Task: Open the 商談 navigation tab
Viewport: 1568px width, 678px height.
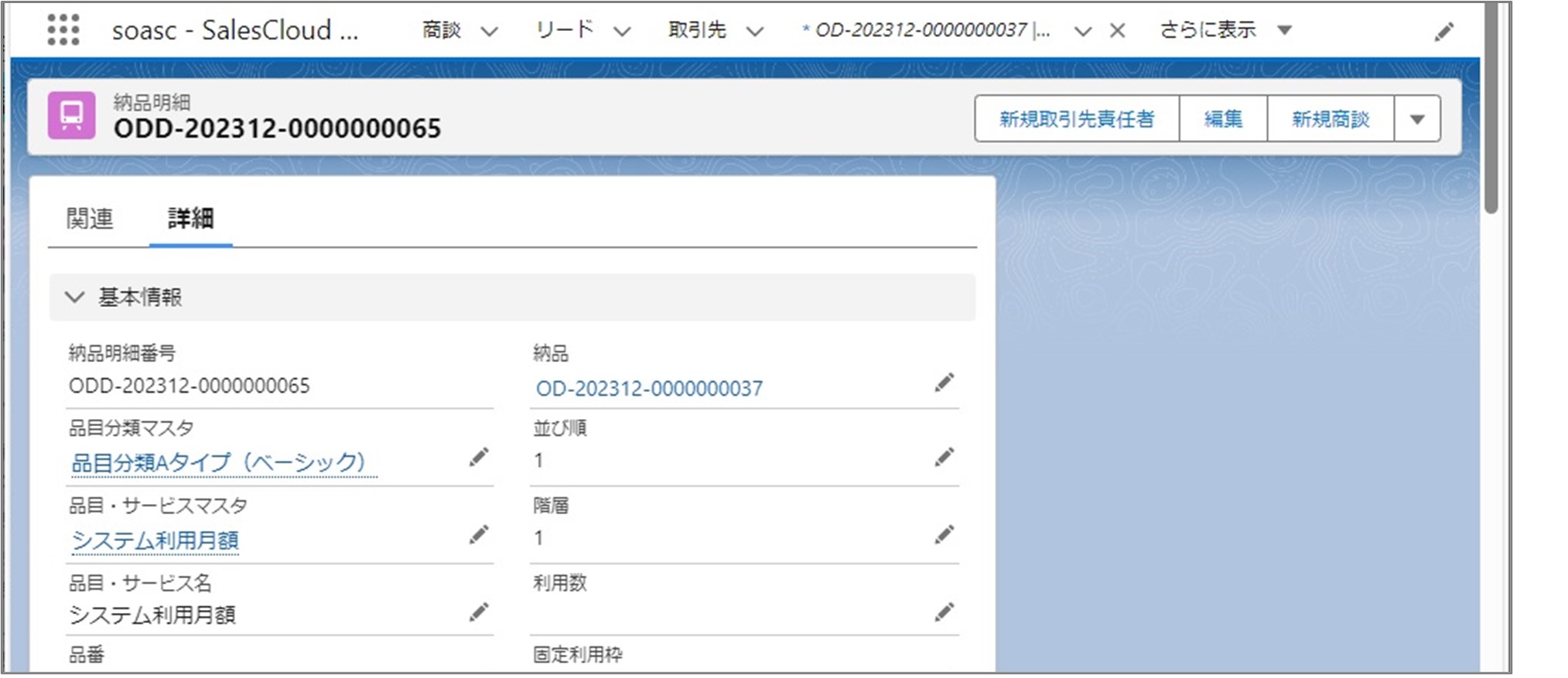Action: coord(442,30)
